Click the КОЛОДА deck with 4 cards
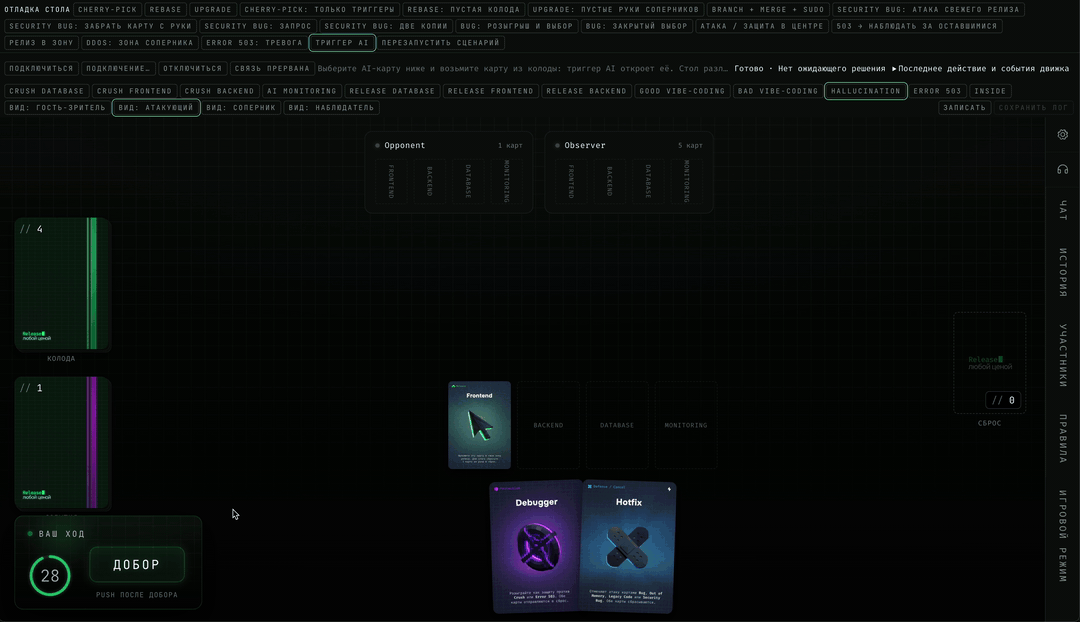Image resolution: width=1080 pixels, height=622 pixels. coord(63,284)
